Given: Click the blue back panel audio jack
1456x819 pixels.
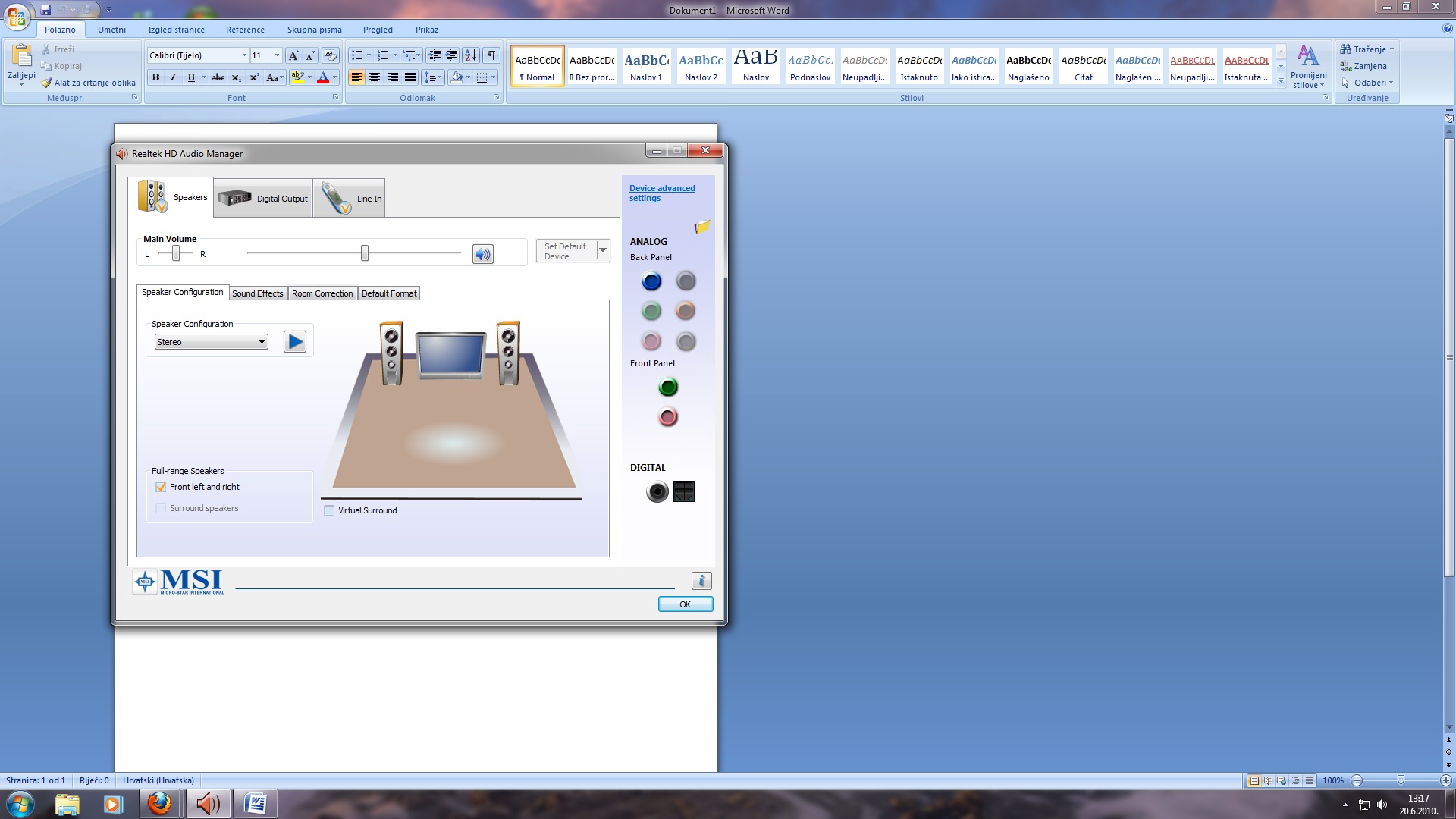Looking at the screenshot, I should pos(651,281).
